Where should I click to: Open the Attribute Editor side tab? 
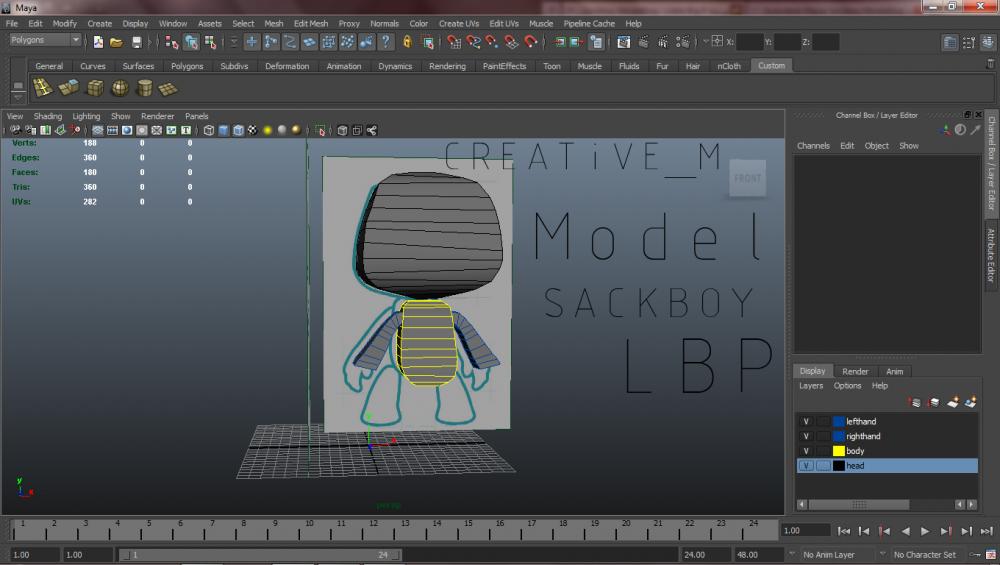click(x=991, y=255)
